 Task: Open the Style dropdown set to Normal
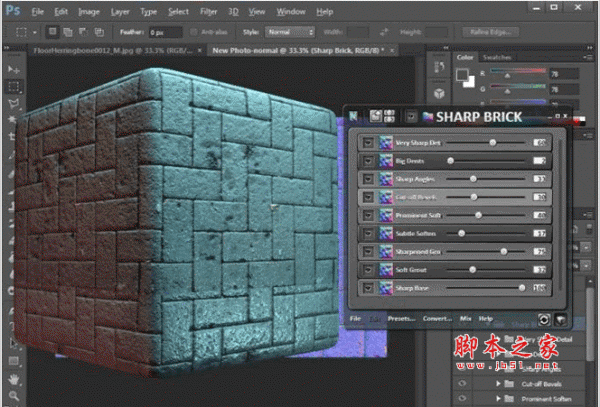[x=290, y=32]
